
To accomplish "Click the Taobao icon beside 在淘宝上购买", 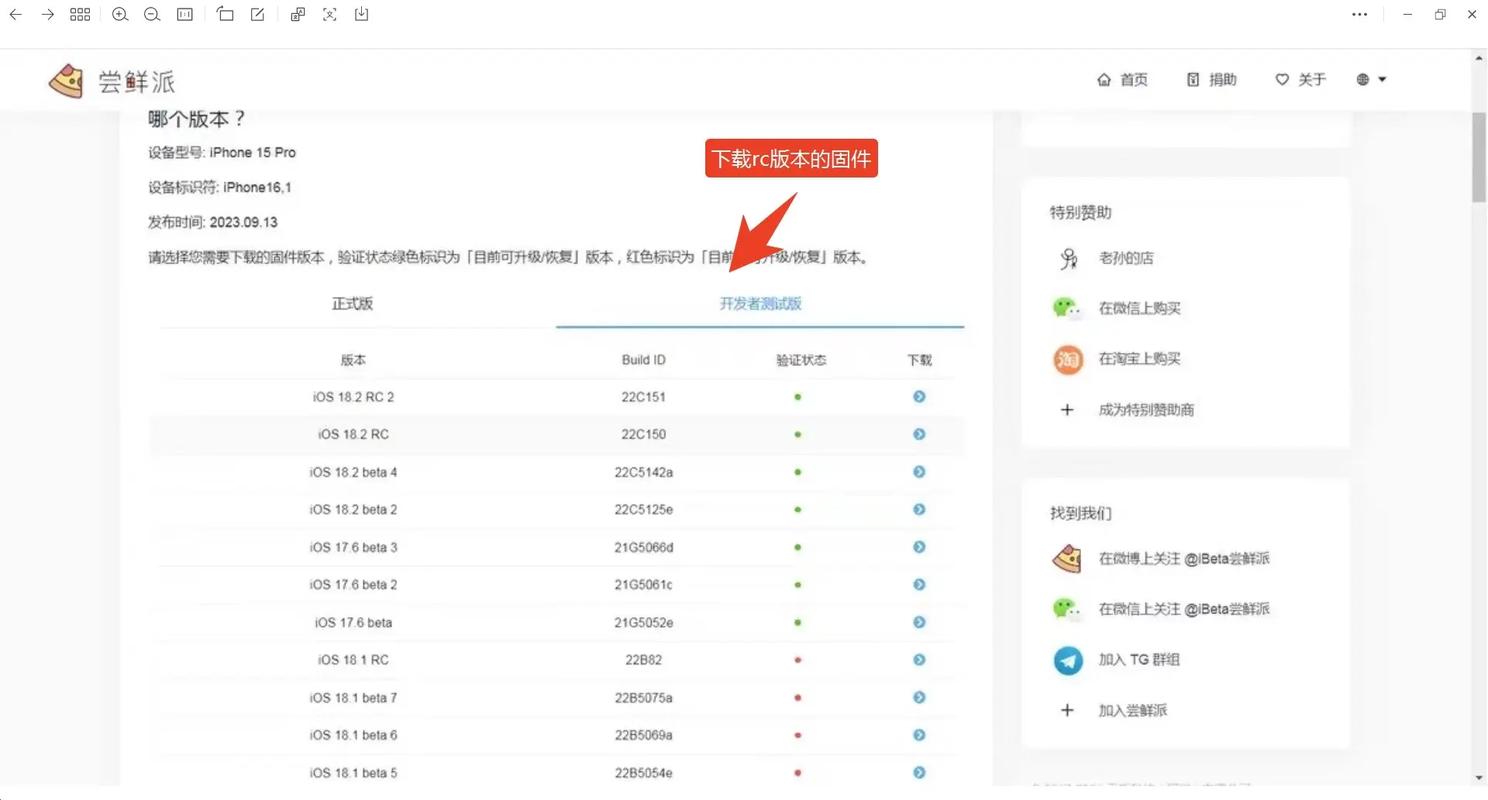I will [x=1067, y=358].
